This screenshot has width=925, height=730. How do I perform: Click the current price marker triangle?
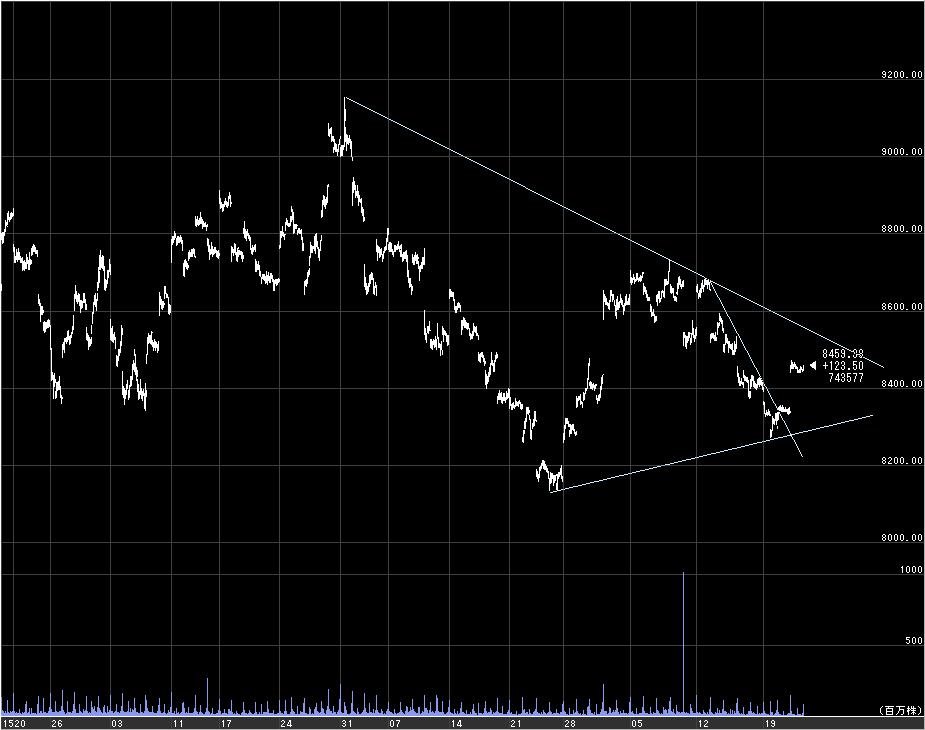813,366
